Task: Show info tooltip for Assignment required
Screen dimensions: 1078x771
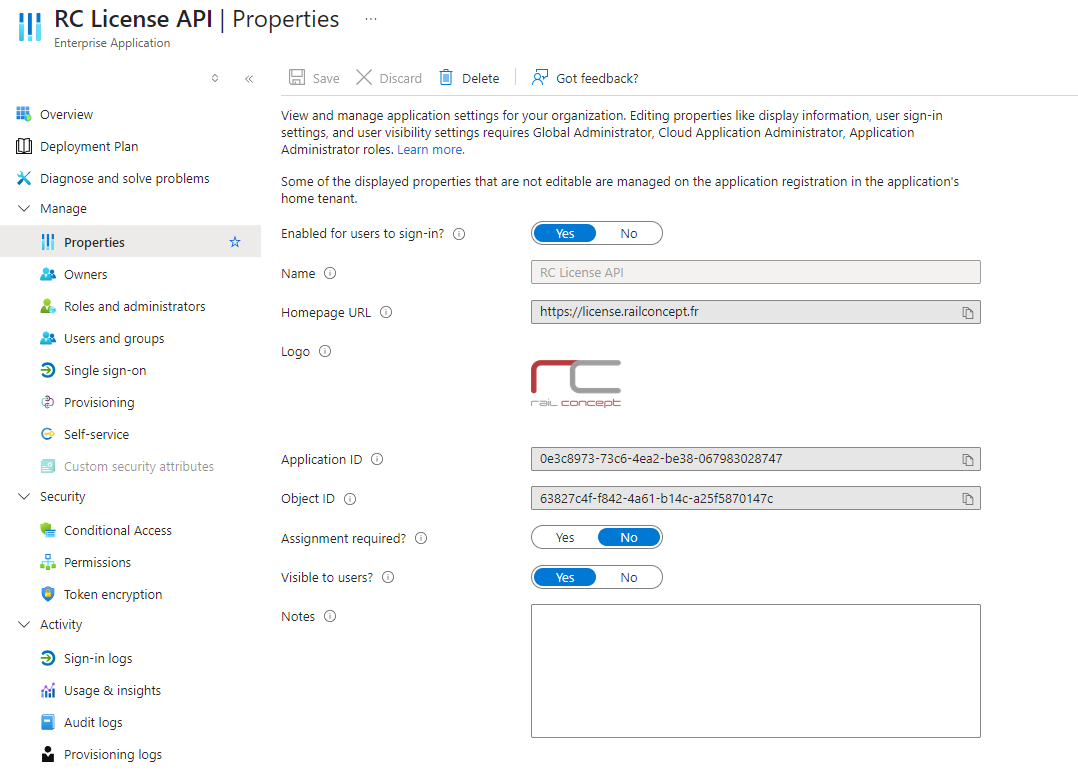Action: 421,538
